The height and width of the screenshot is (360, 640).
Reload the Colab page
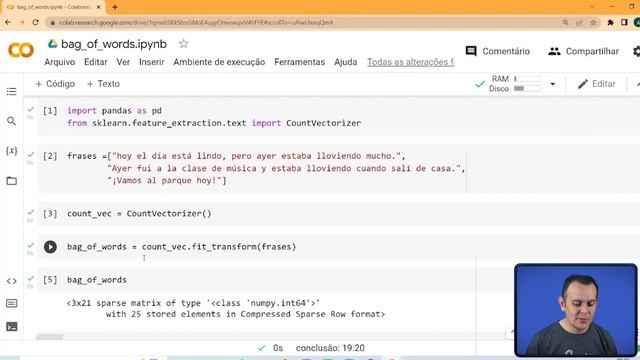(x=36, y=22)
